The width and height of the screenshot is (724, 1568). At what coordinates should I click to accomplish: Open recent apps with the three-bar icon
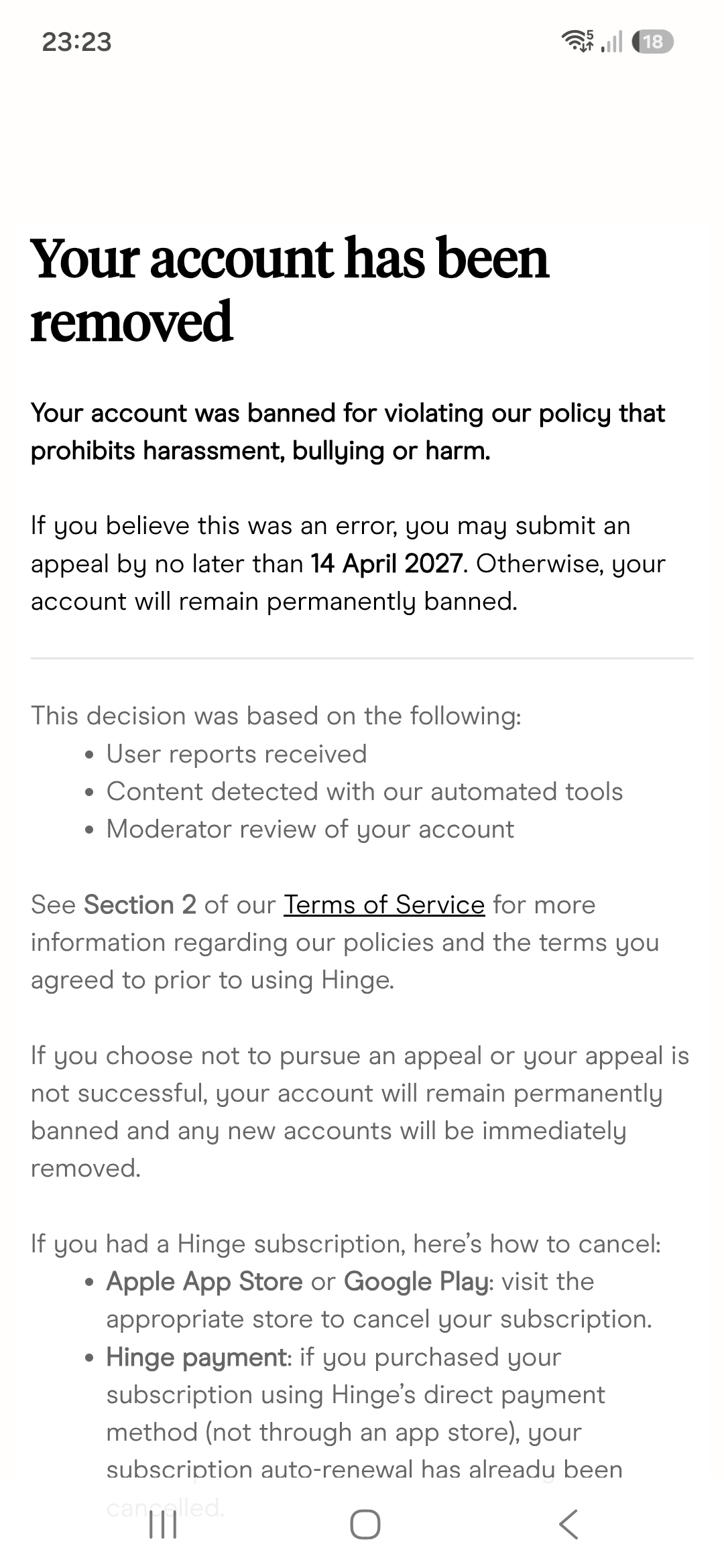pyautogui.click(x=162, y=1524)
